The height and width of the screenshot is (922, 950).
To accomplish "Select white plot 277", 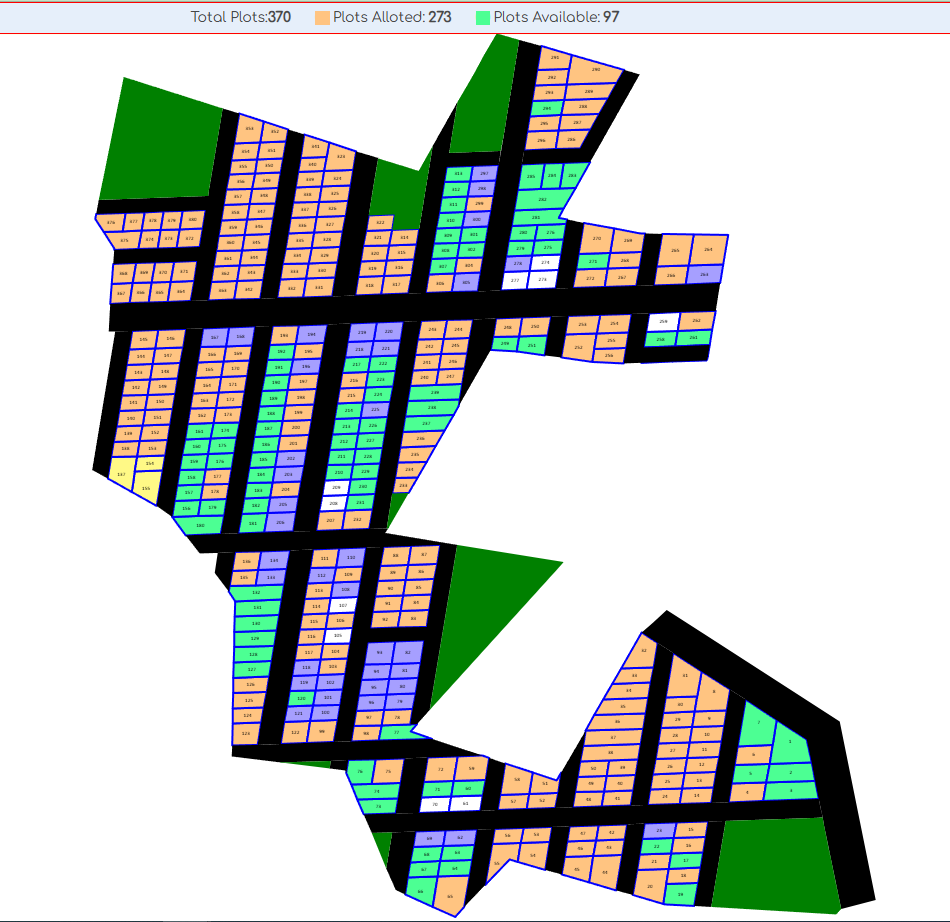I will (515, 280).
